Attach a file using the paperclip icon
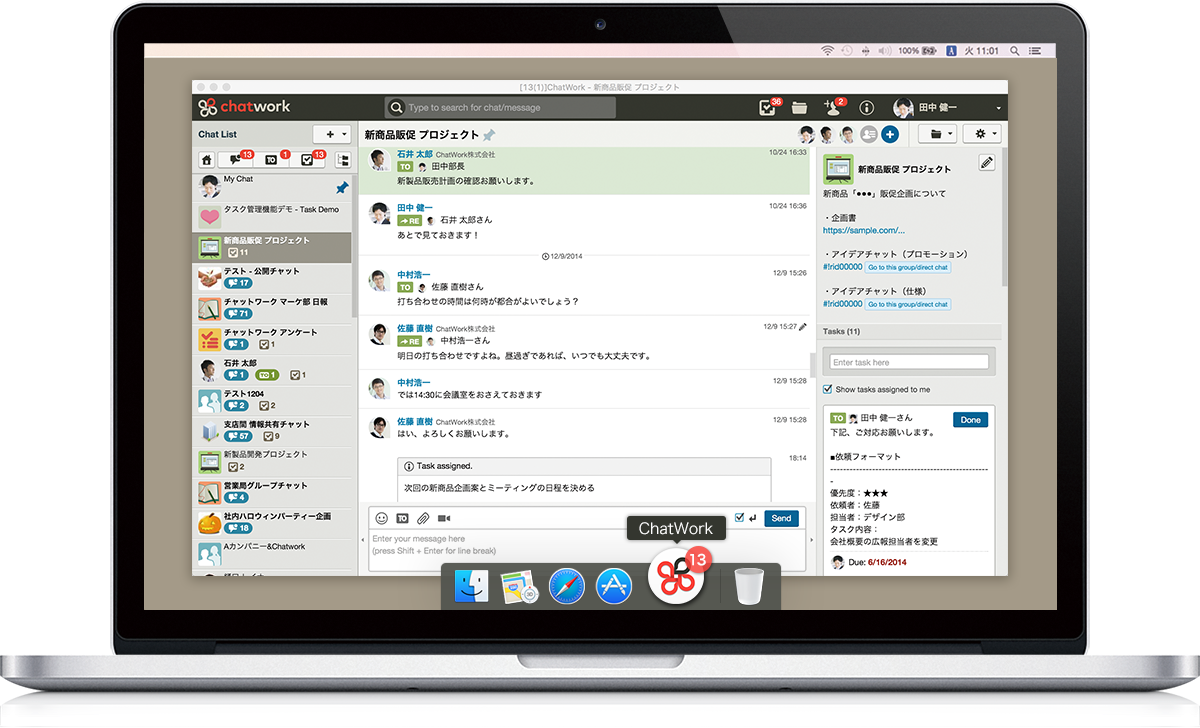This screenshot has width=1200, height=728. [x=422, y=519]
